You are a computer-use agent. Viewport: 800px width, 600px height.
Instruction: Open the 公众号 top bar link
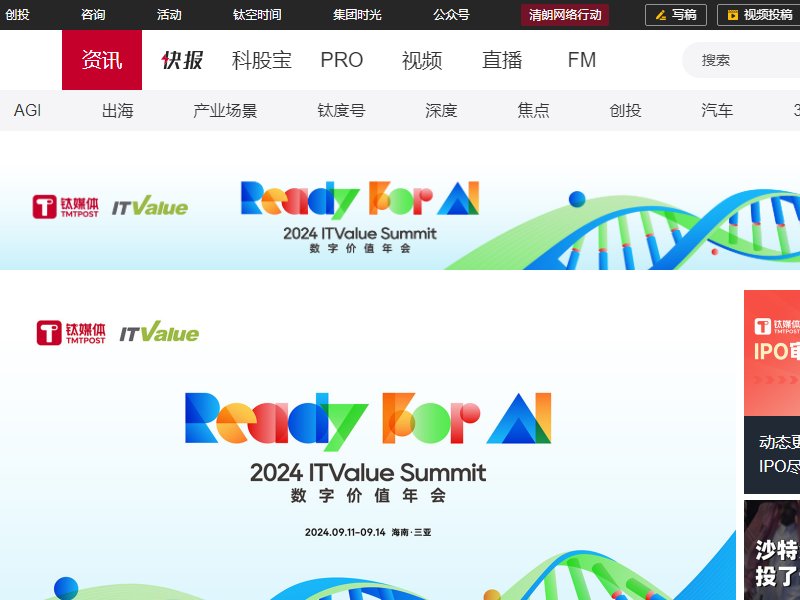[451, 15]
